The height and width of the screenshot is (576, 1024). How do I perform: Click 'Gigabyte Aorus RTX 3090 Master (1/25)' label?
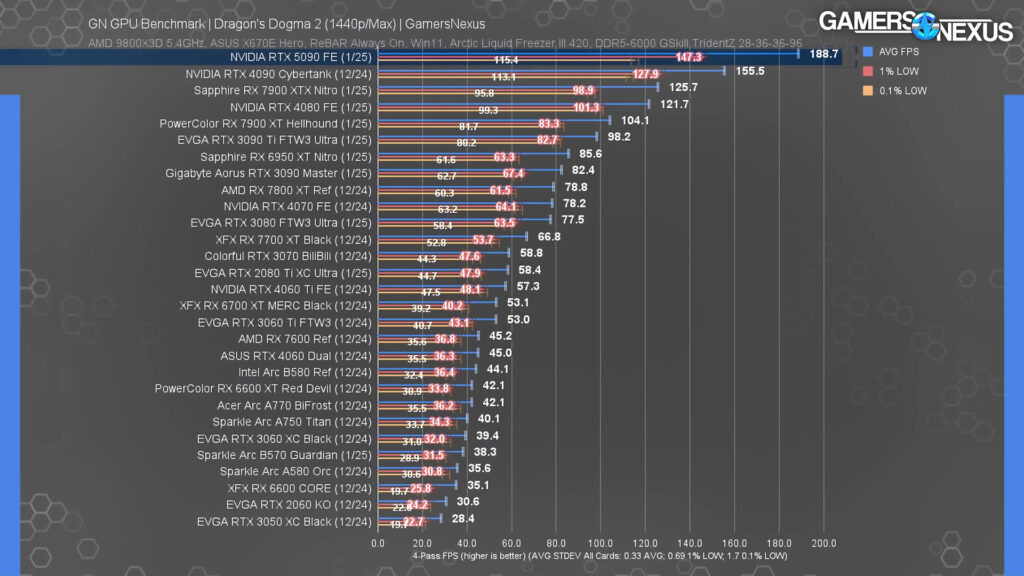[x=268, y=174]
